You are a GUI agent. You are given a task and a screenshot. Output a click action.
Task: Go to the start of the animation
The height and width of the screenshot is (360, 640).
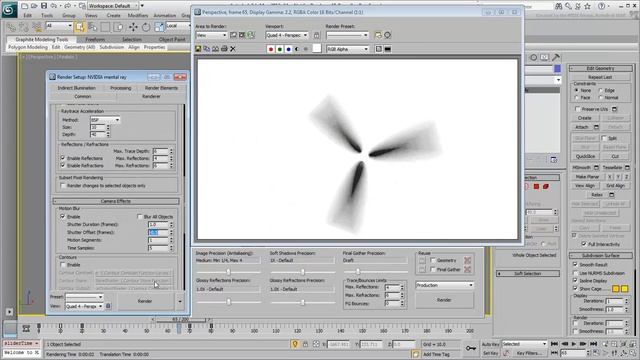[x=554, y=344]
